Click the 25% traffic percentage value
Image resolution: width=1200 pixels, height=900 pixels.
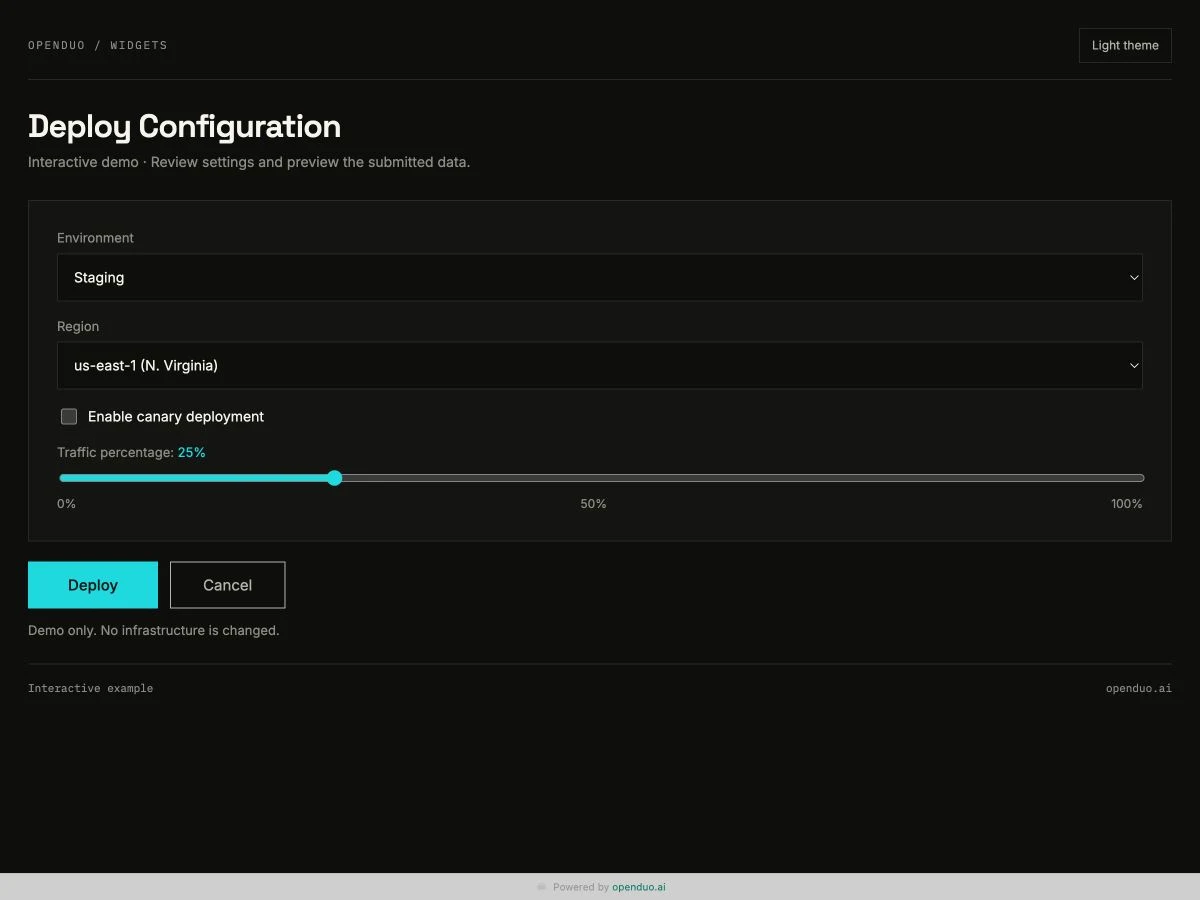click(192, 452)
